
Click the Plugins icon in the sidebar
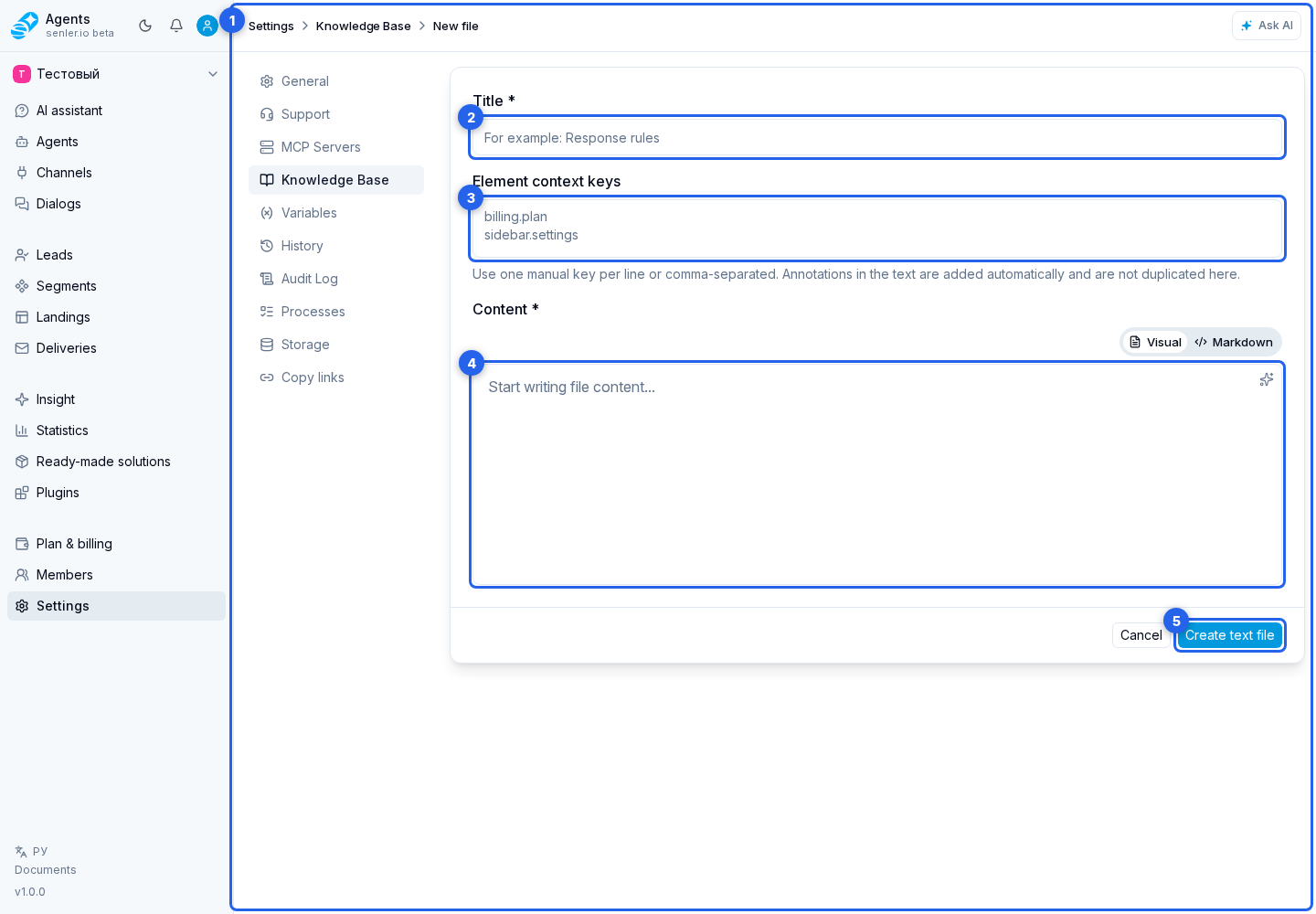[x=22, y=493]
